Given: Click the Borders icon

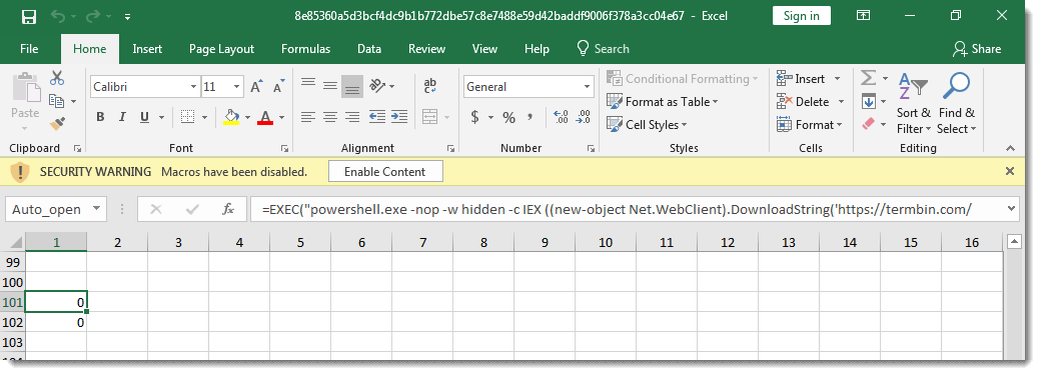Looking at the screenshot, I should click(x=188, y=117).
